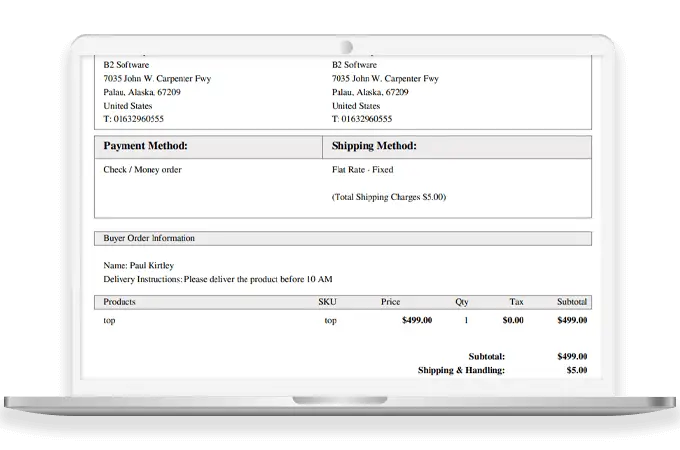Click '7035 John W. Carpenter Fwy' in left address

pos(157,79)
